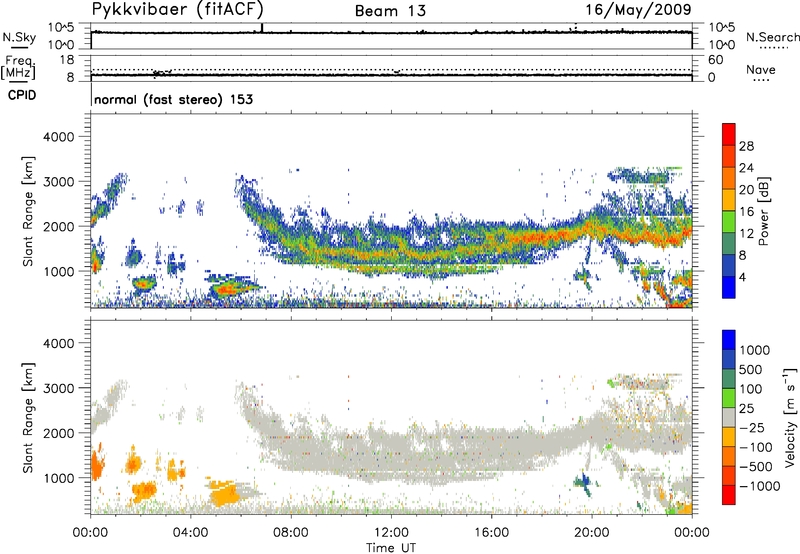800x554 pixels.
Task: Click the "18" frequency axis tick
Action: coord(67,60)
